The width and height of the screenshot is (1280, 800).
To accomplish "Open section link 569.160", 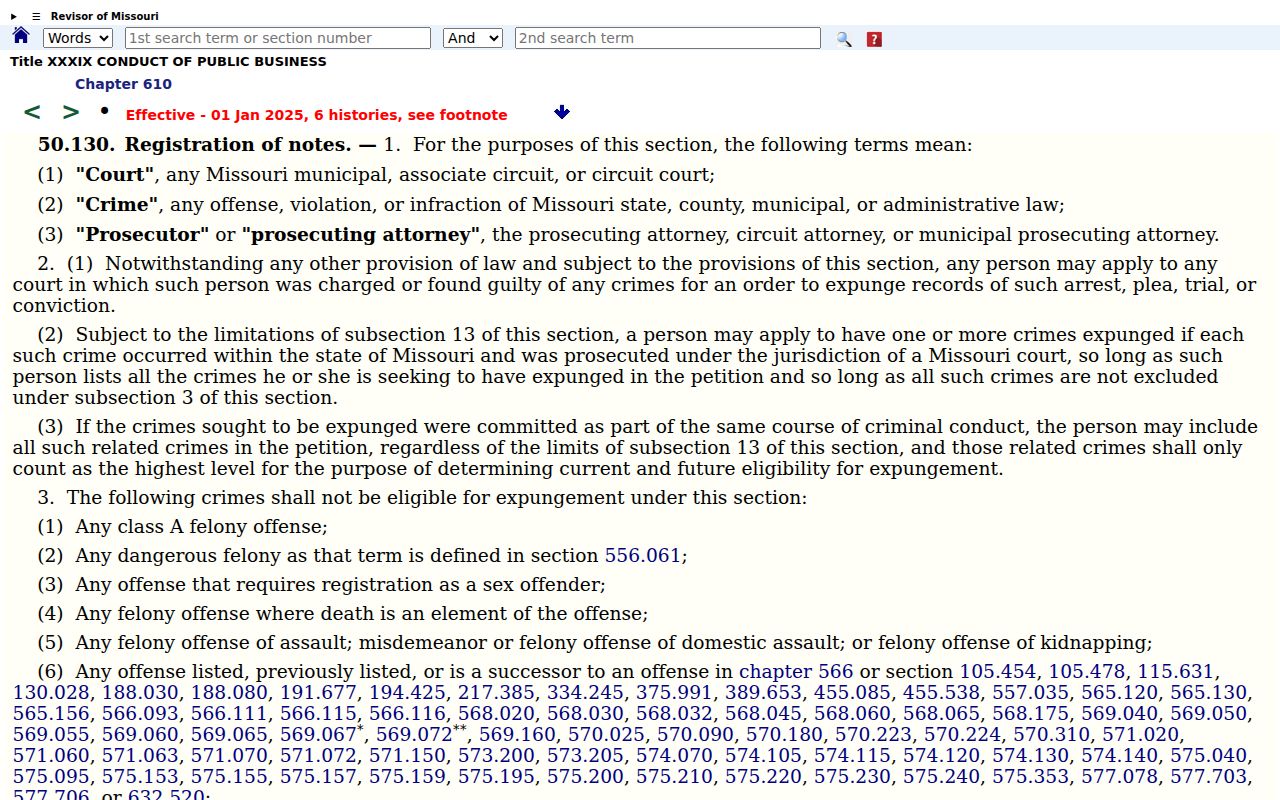I will [x=517, y=734].
